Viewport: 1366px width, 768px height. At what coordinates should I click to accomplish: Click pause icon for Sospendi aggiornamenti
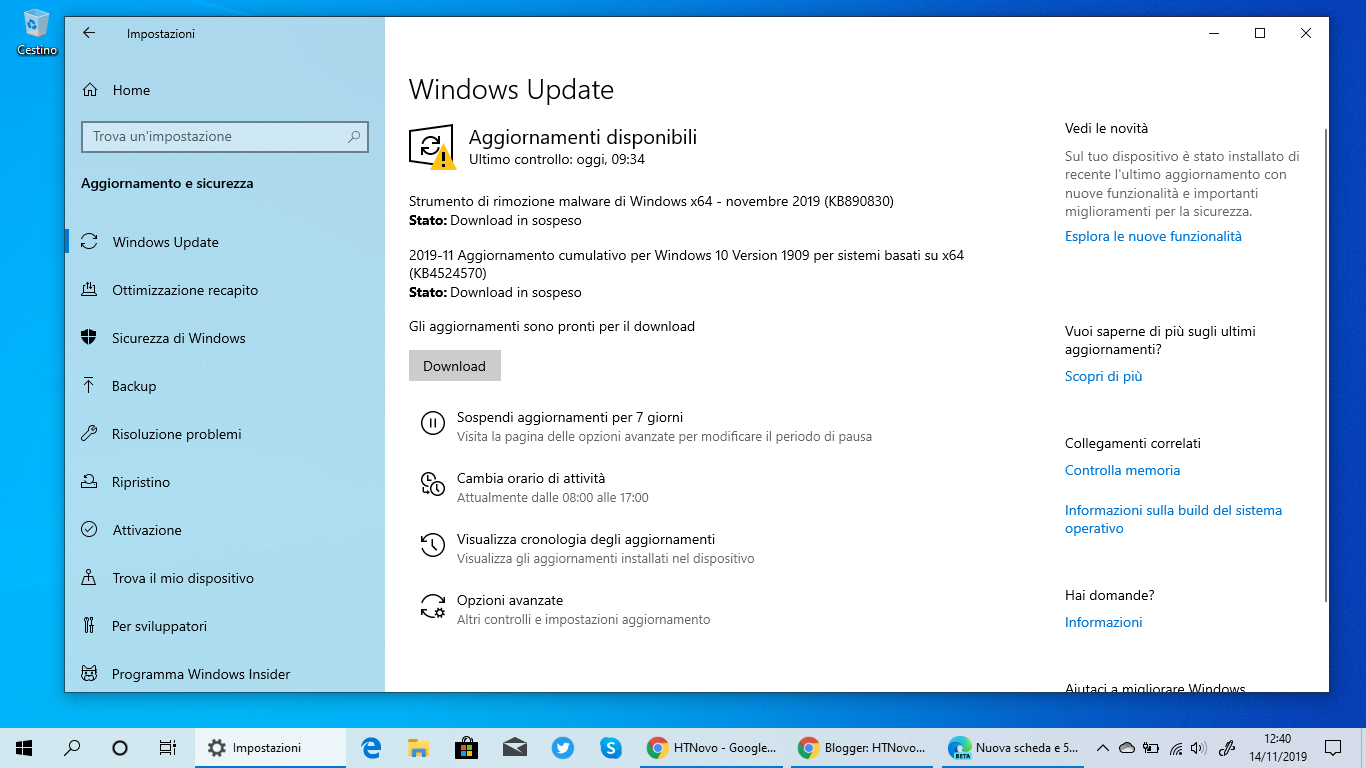click(432, 424)
